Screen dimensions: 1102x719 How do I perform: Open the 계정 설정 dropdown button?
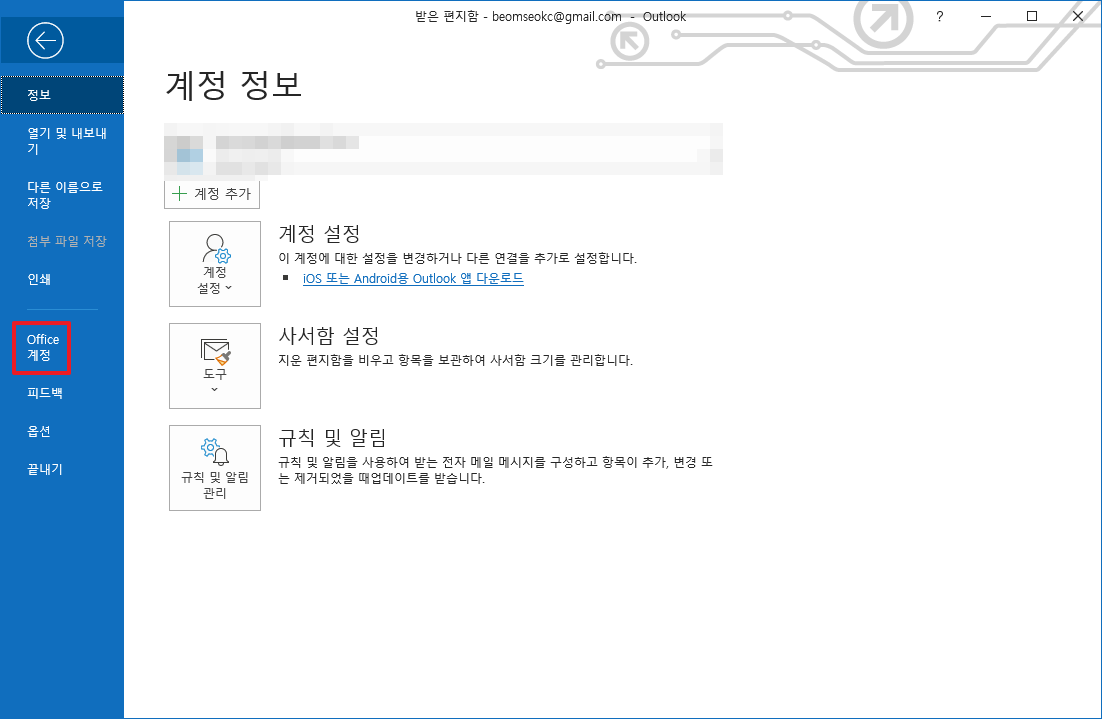[215, 264]
